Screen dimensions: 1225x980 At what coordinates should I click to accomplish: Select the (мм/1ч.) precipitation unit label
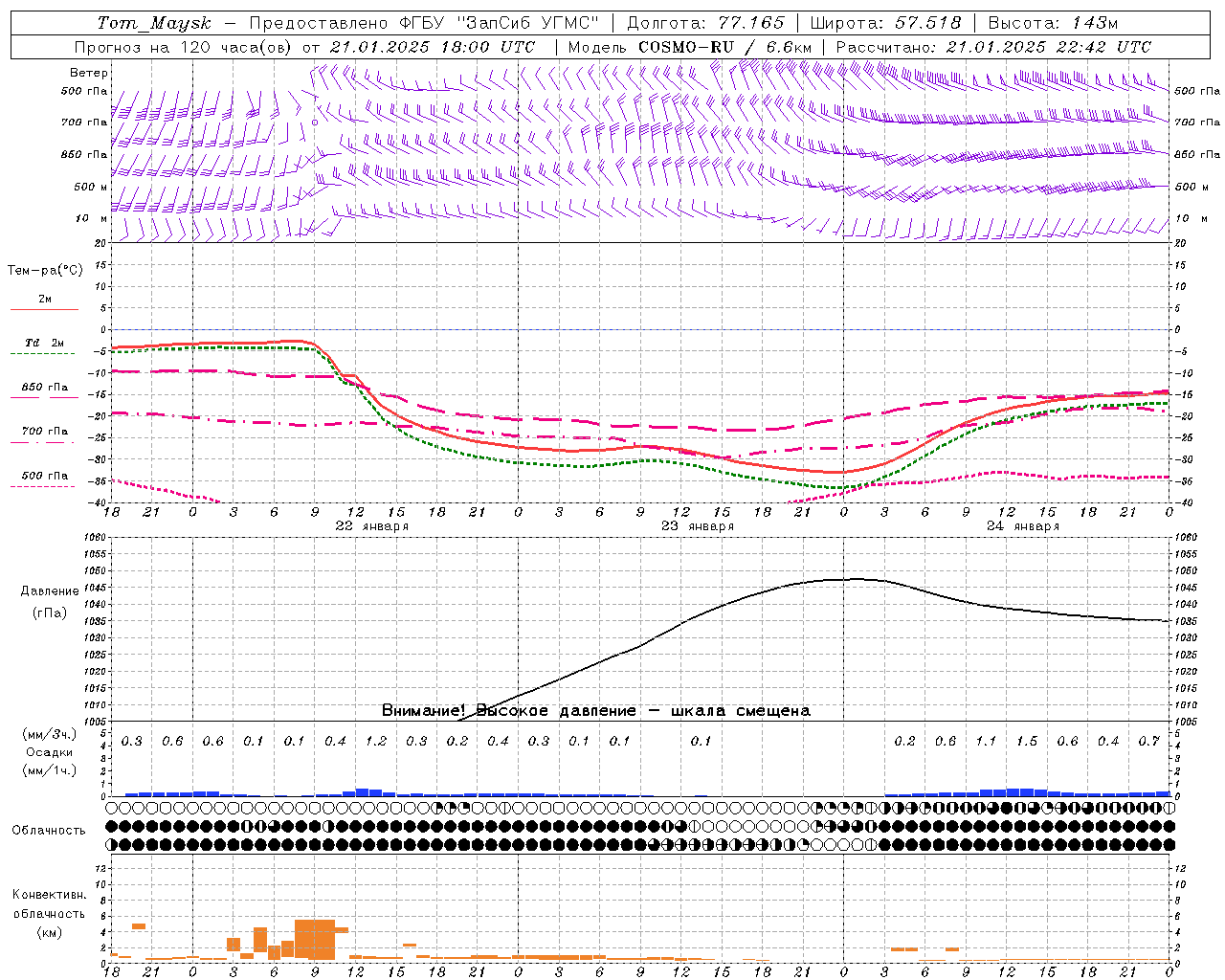tap(50, 770)
